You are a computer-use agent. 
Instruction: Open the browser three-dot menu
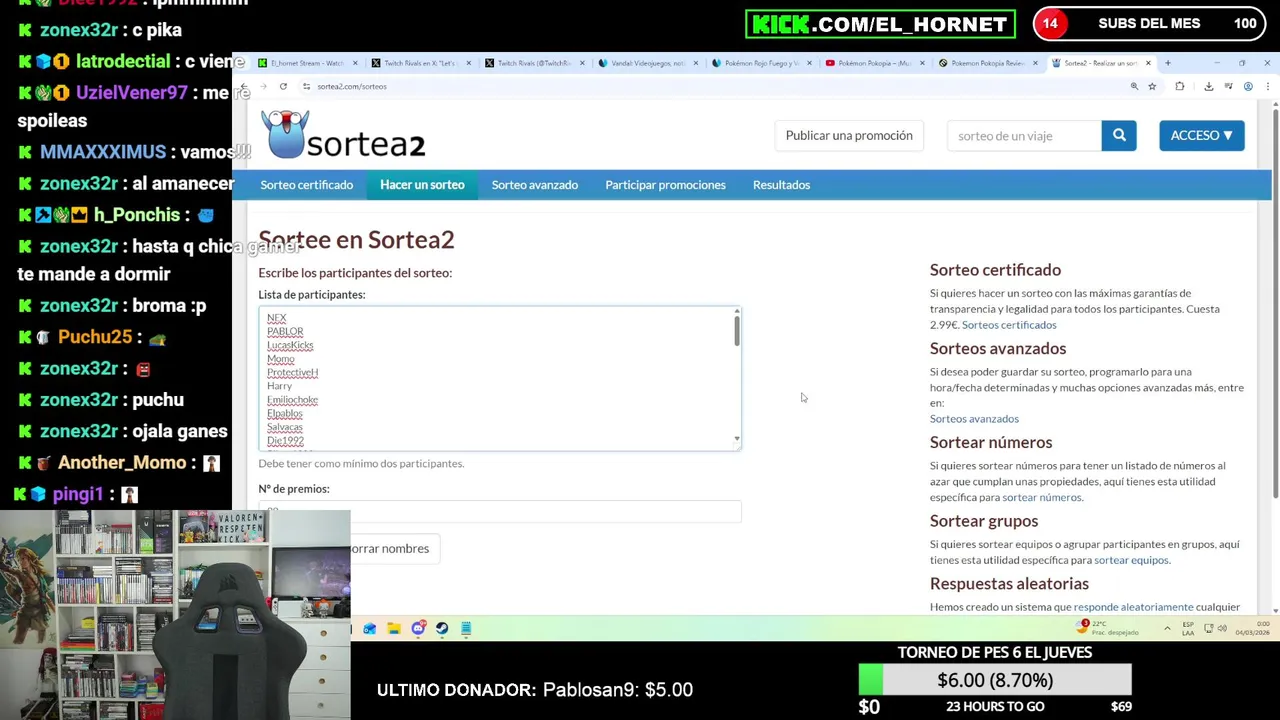(x=1267, y=86)
